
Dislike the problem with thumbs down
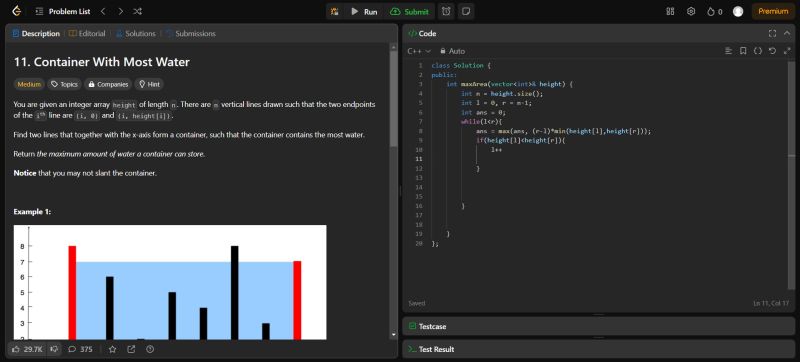pos(55,349)
